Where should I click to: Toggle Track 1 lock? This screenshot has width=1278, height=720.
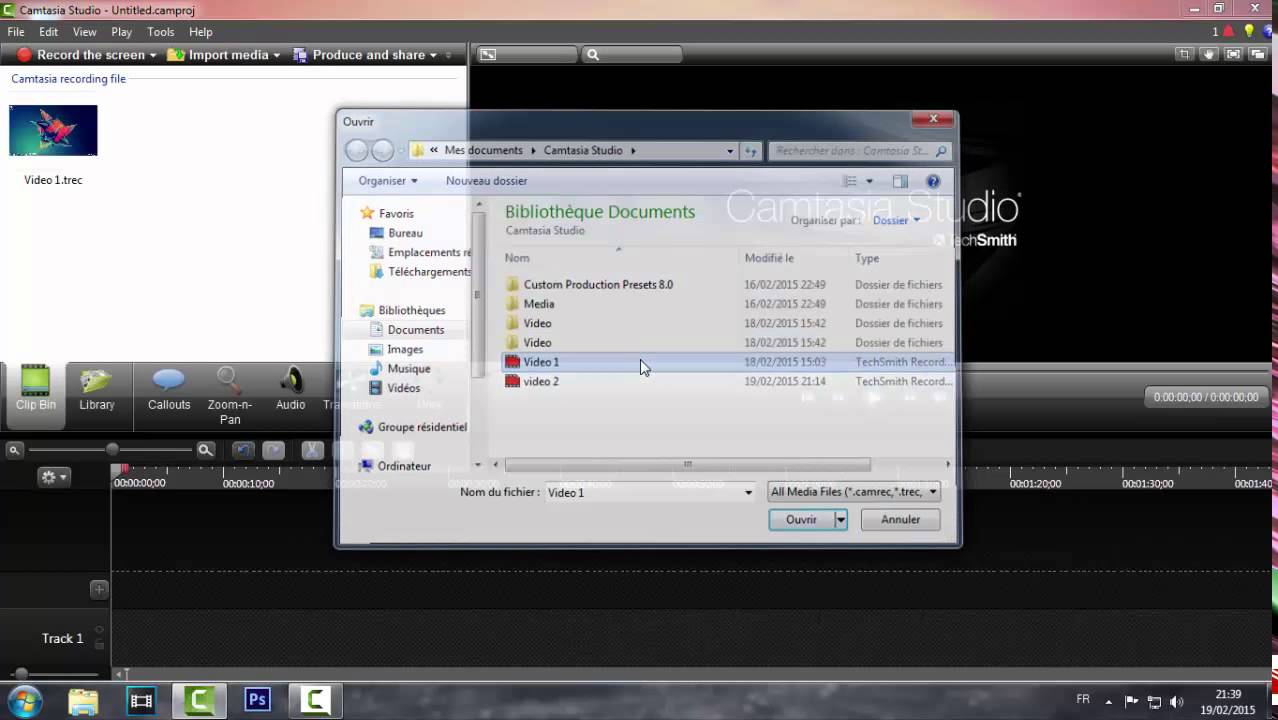coord(99,645)
